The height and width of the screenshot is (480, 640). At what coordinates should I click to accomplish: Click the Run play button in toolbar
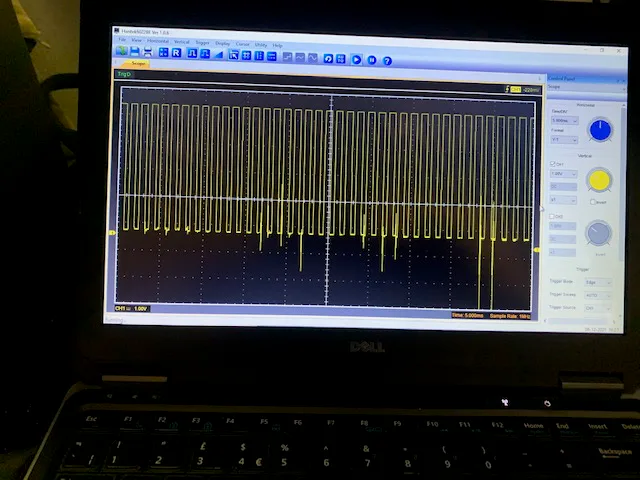pos(356,59)
